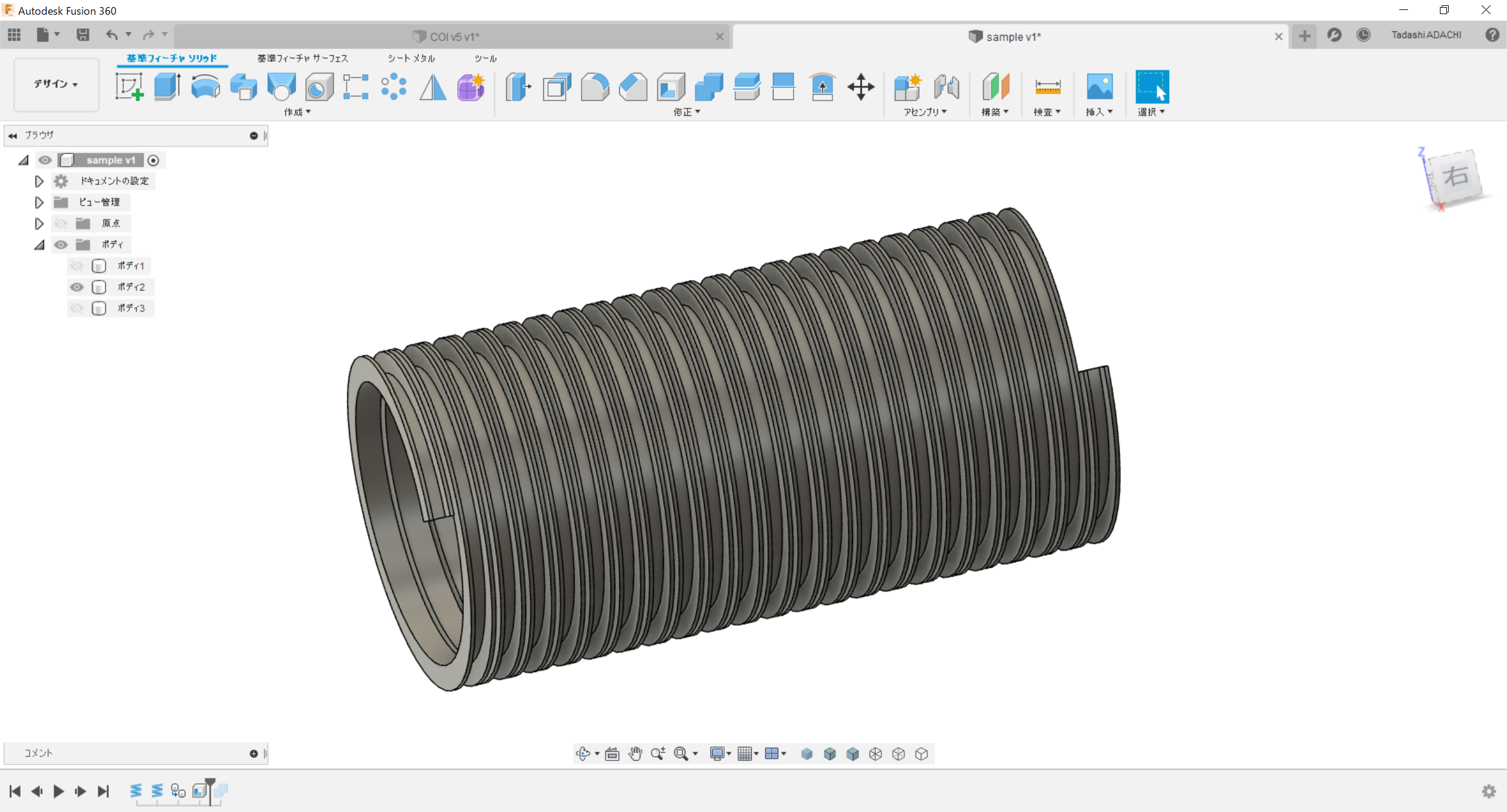Image resolution: width=1507 pixels, height=812 pixels.
Task: Click the Measure ruler icon
Action: click(1047, 87)
